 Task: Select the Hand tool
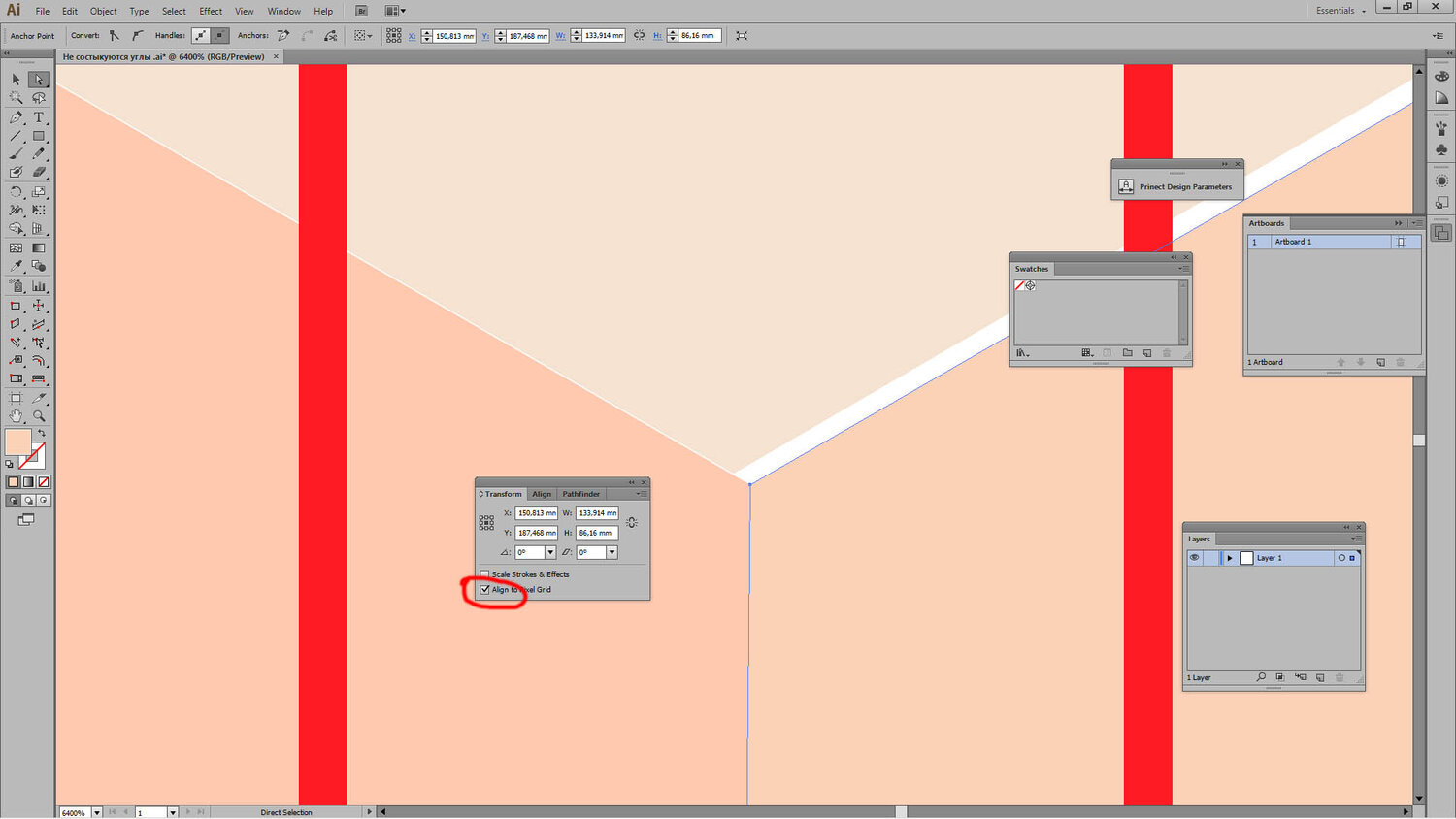point(17,416)
